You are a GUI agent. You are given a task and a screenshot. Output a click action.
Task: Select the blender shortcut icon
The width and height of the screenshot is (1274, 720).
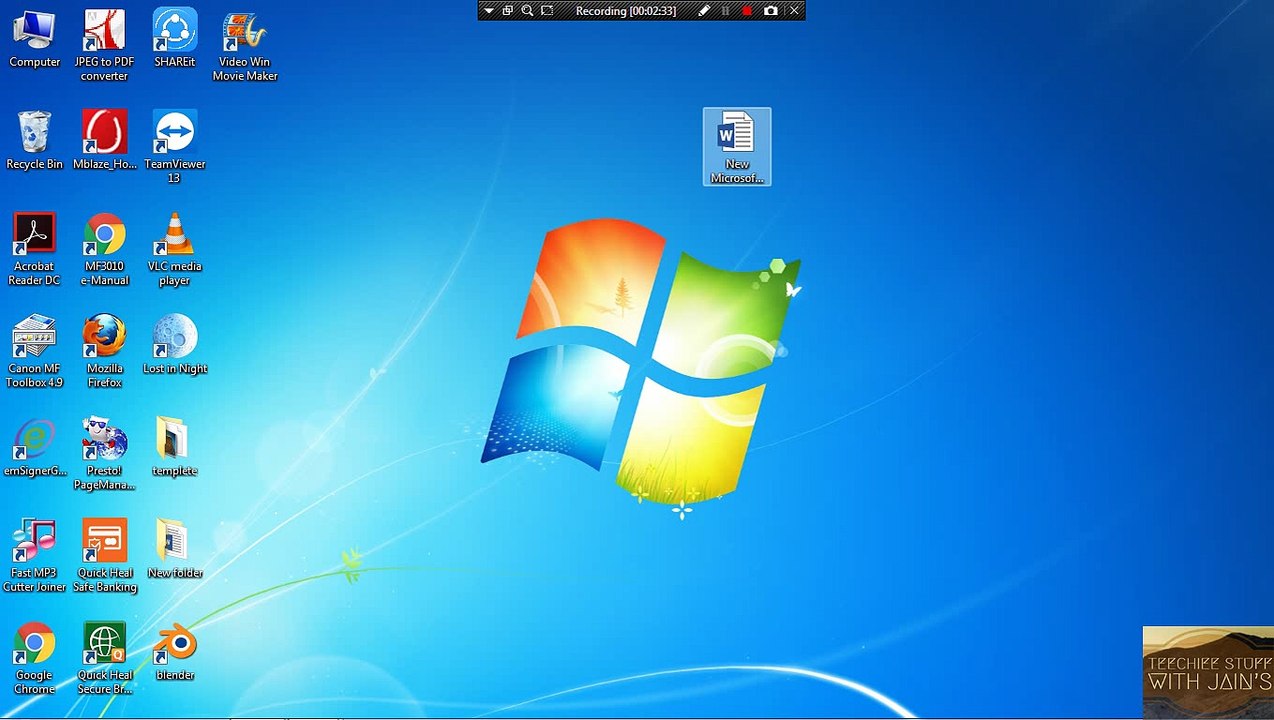pyautogui.click(x=174, y=652)
